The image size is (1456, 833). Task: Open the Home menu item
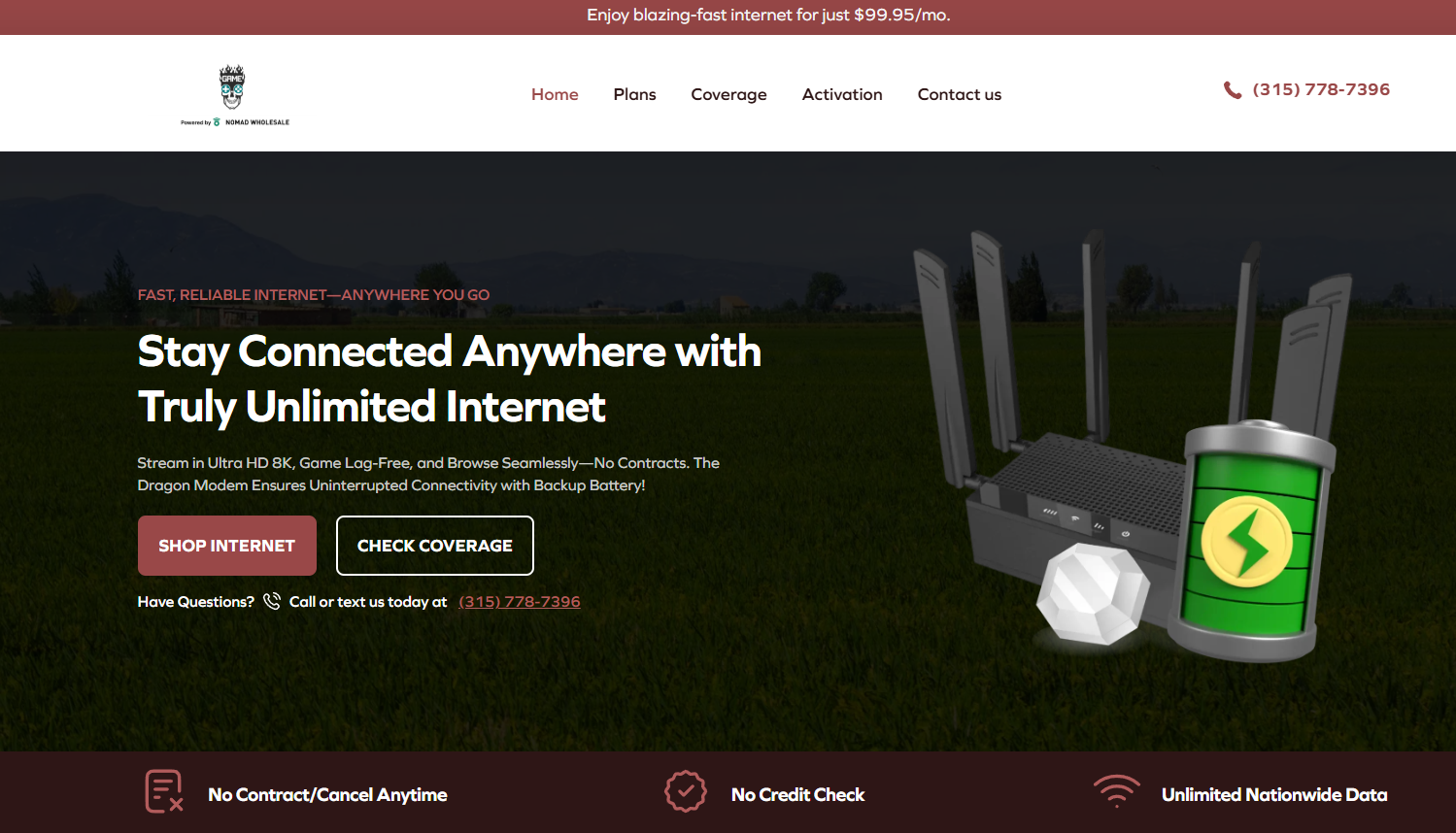click(x=555, y=94)
